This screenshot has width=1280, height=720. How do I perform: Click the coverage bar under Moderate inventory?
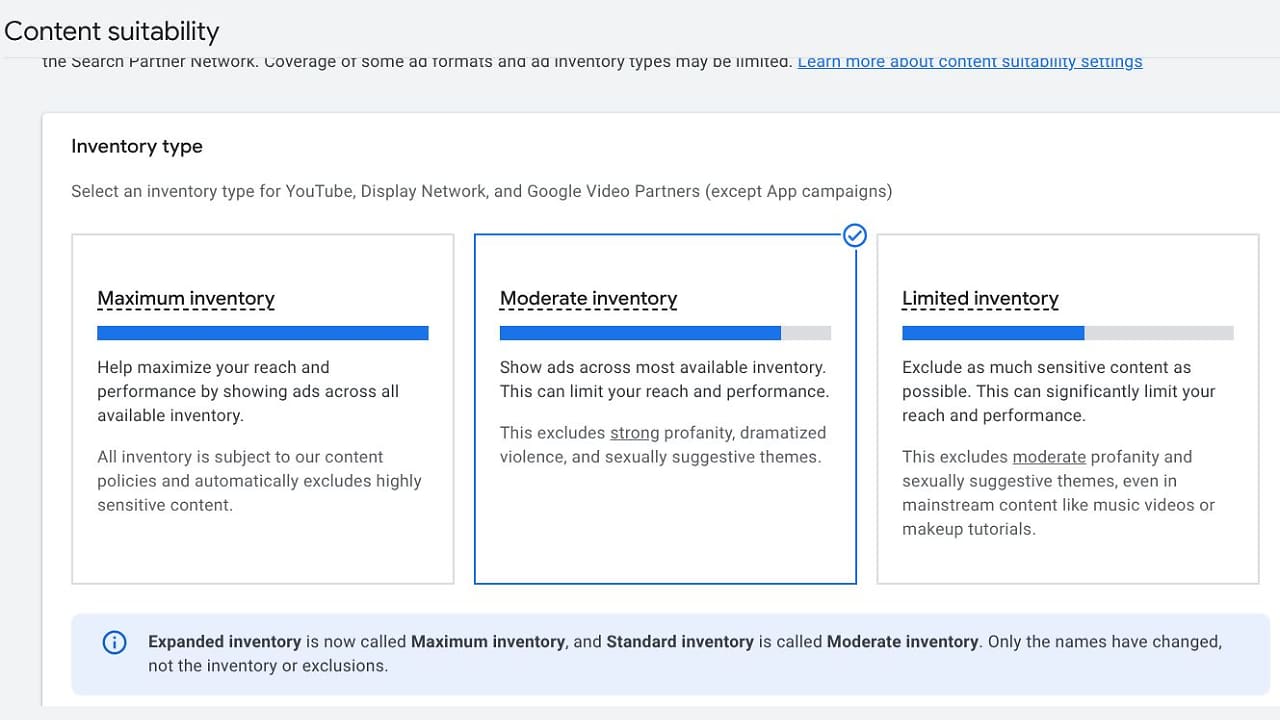point(665,333)
